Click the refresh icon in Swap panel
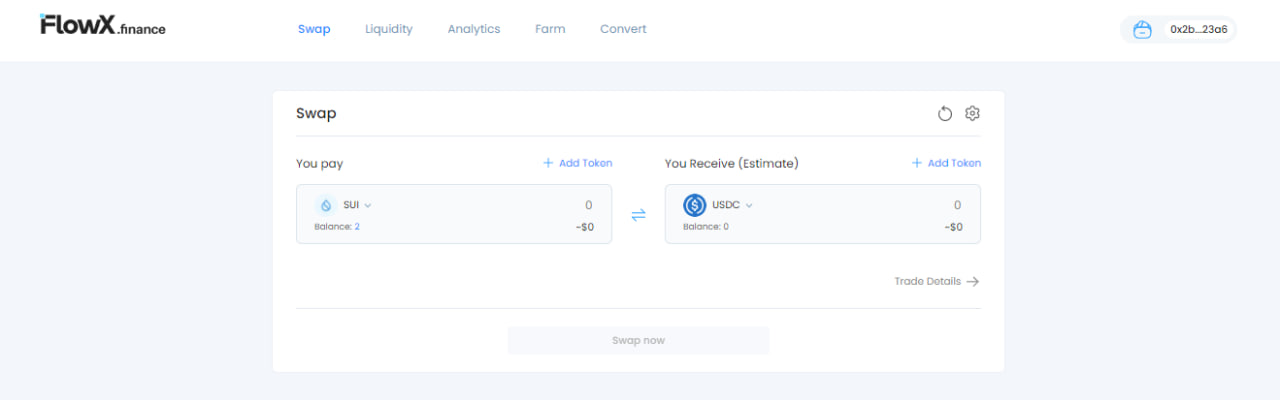This screenshot has height=400, width=1280. coord(945,114)
